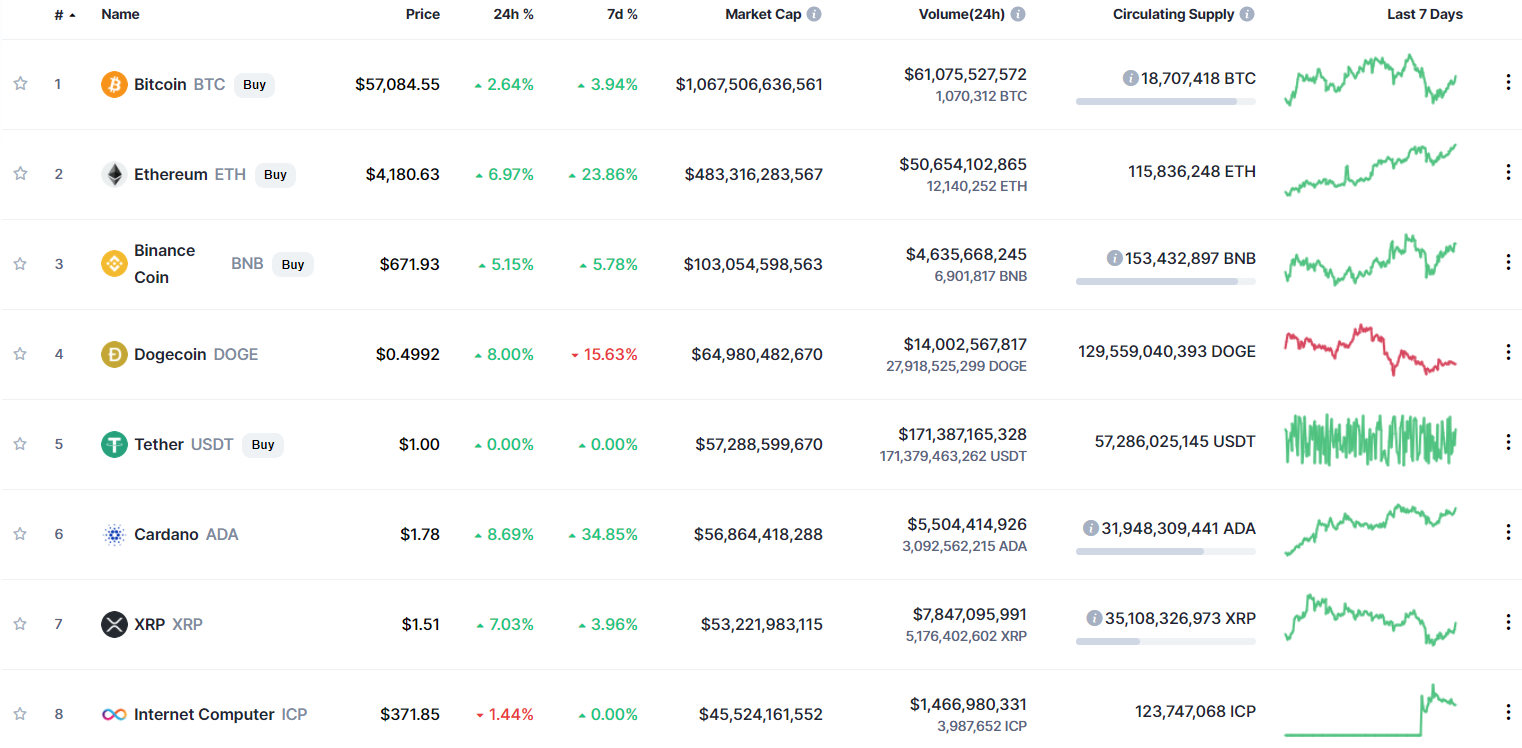Click Buy button next to BNB
Viewport: 1522px width, 748px height.
pos(292,265)
